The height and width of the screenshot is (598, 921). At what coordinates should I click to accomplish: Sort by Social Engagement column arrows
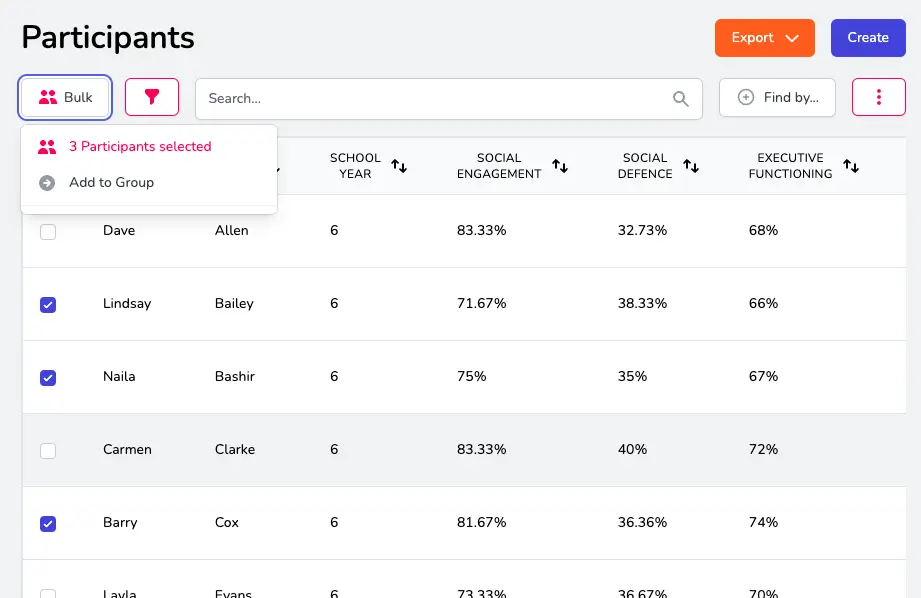[560, 166]
